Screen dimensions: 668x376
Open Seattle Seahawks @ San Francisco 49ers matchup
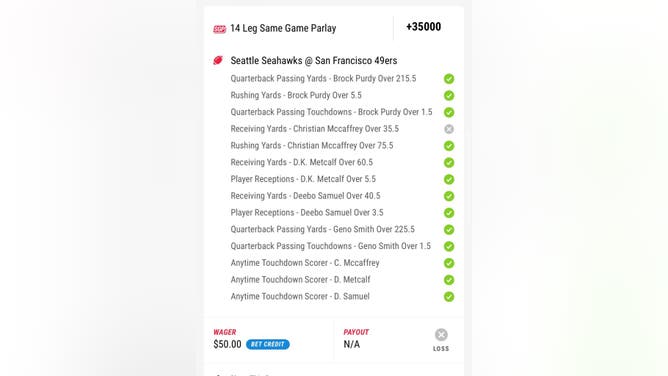tap(314, 60)
